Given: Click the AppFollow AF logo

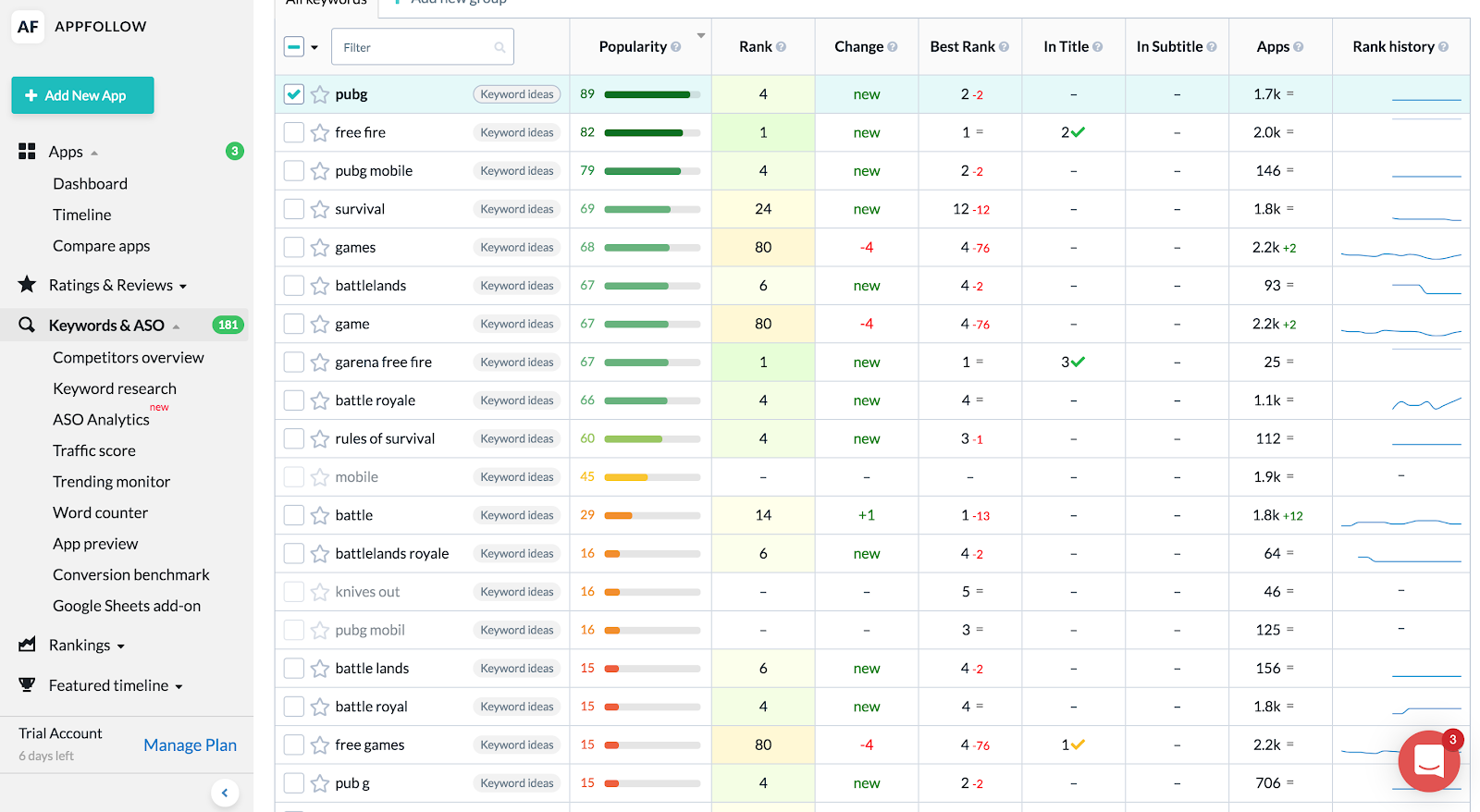Looking at the screenshot, I should [x=29, y=27].
